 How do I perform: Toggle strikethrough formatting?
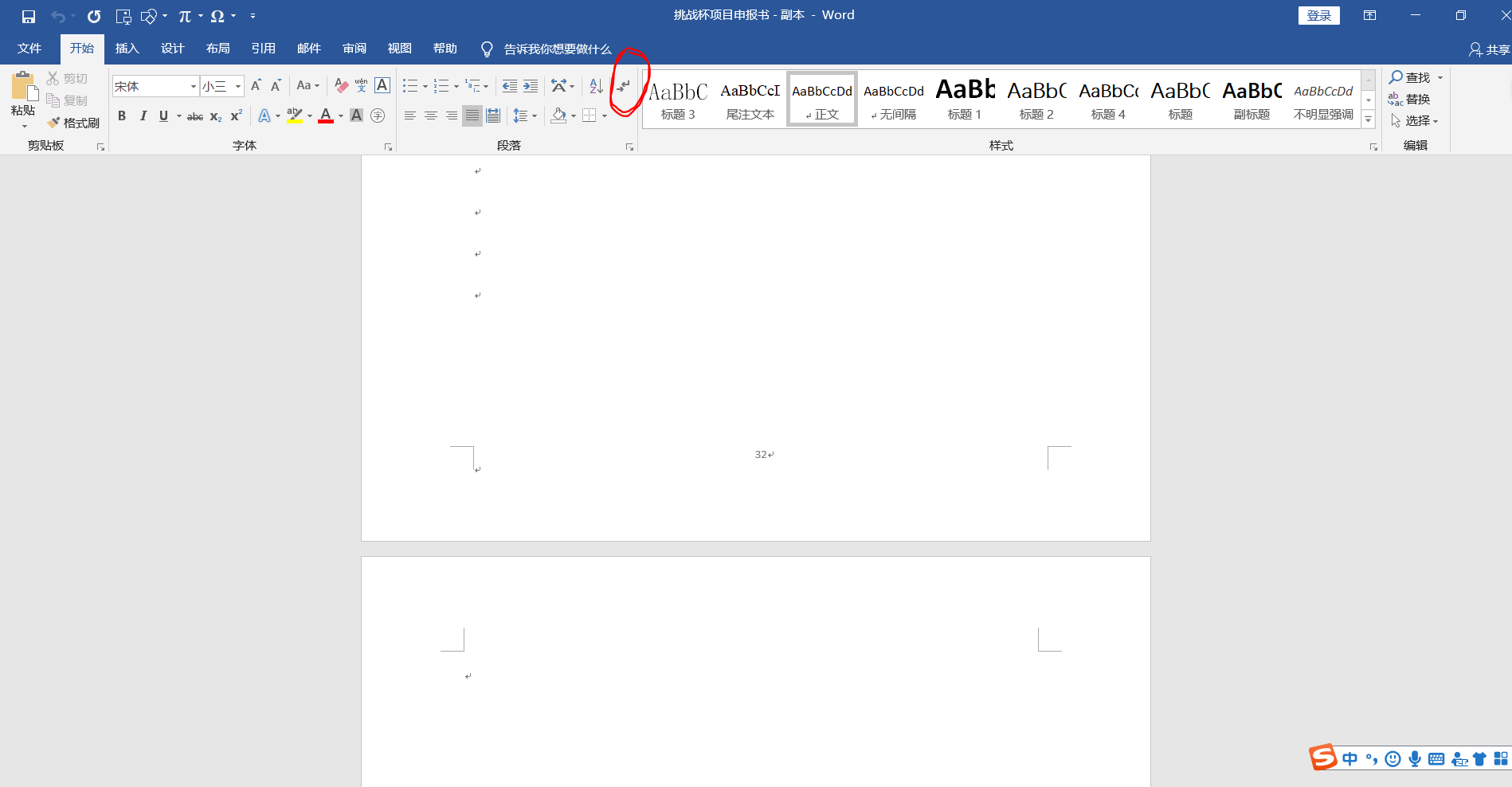coord(195,116)
